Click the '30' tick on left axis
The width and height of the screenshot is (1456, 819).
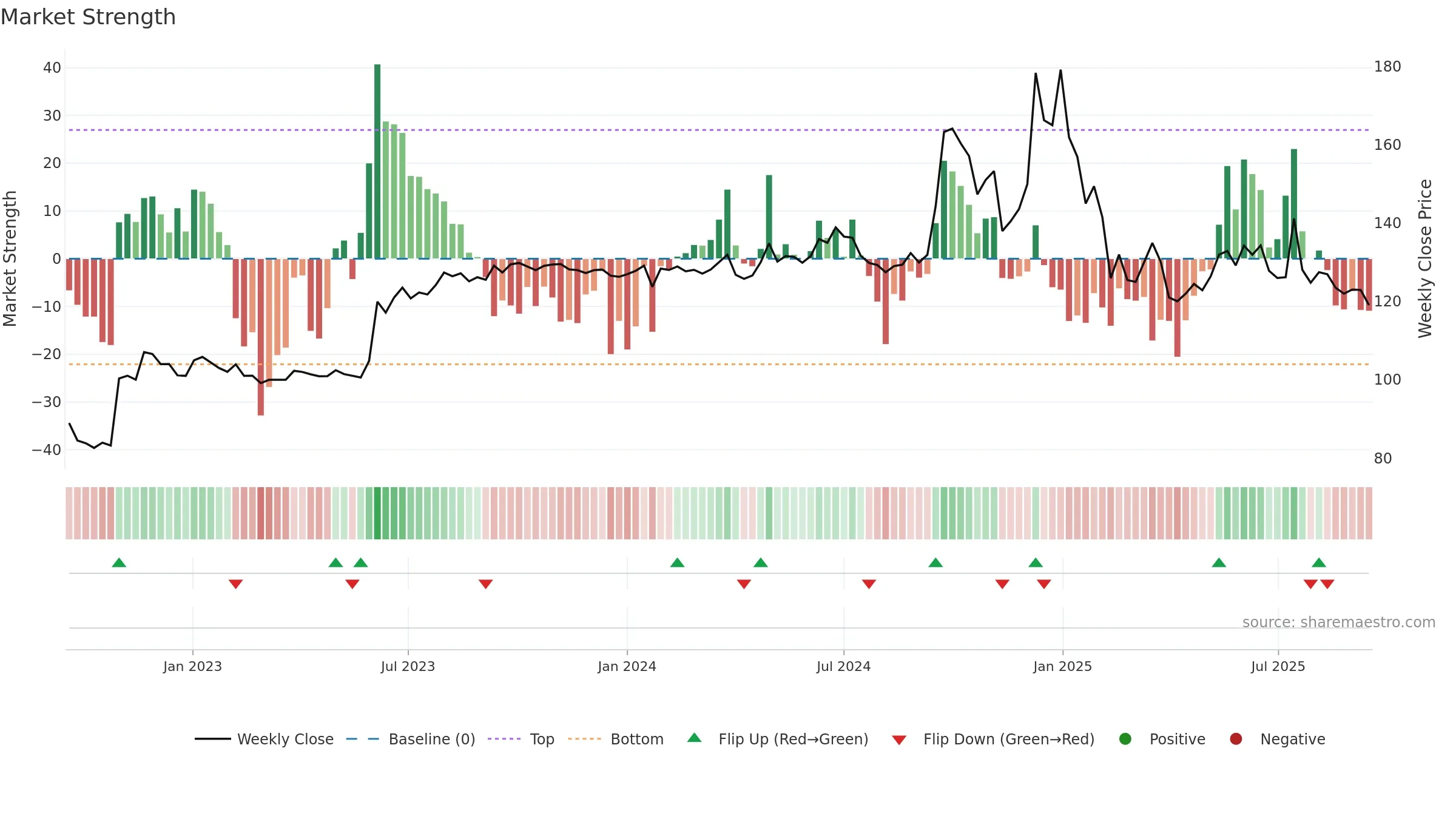[x=52, y=115]
